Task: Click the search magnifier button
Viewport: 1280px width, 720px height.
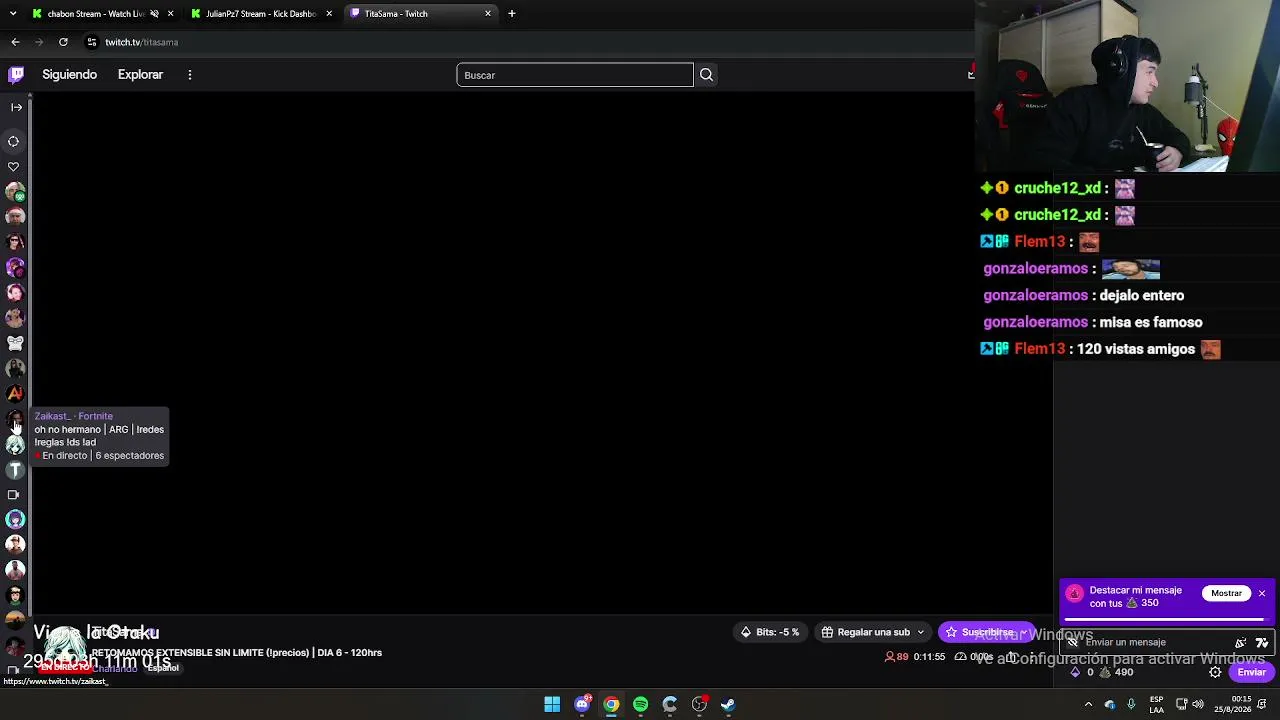Action: pyautogui.click(x=706, y=75)
